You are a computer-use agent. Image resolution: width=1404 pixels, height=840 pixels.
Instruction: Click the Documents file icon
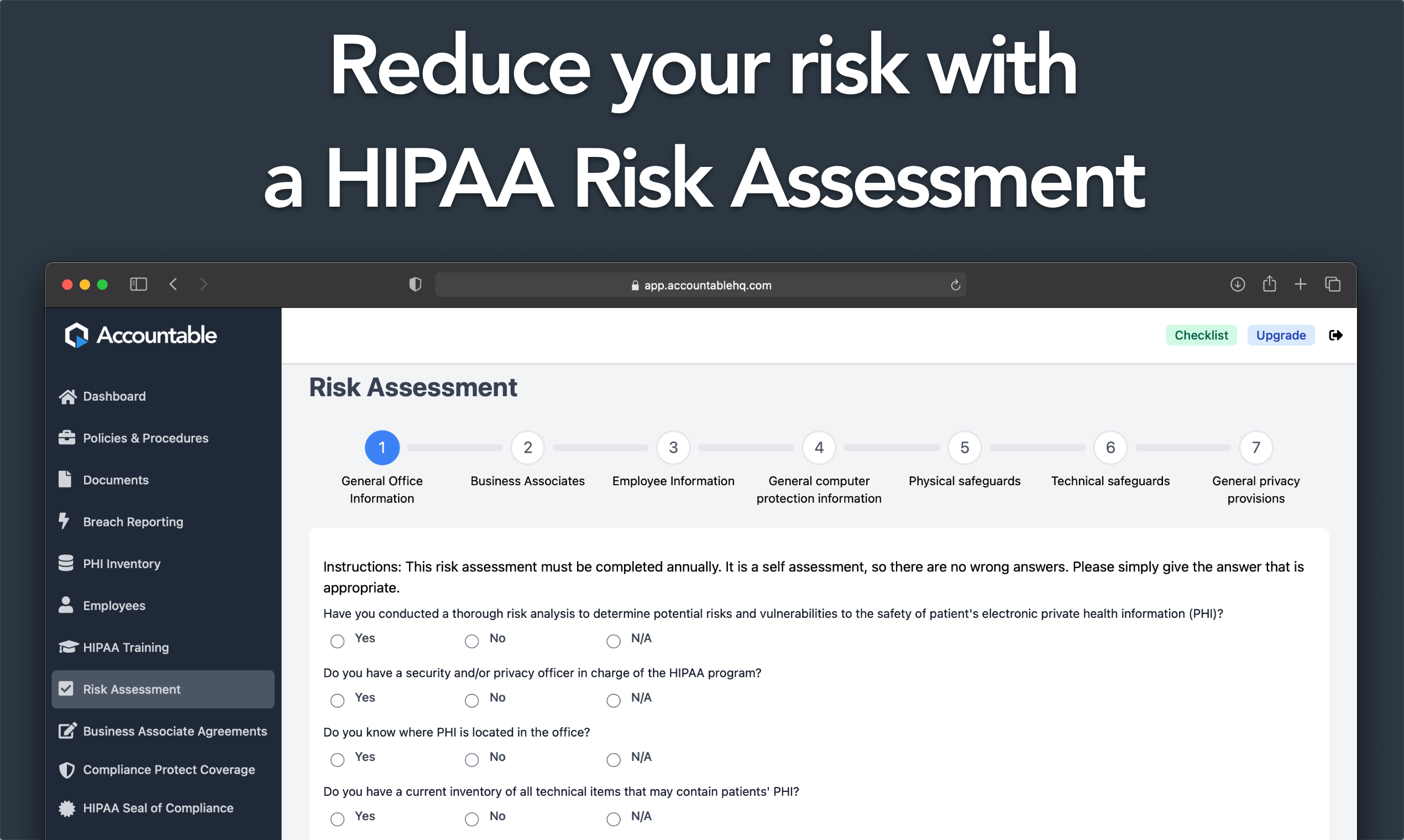pyautogui.click(x=65, y=479)
